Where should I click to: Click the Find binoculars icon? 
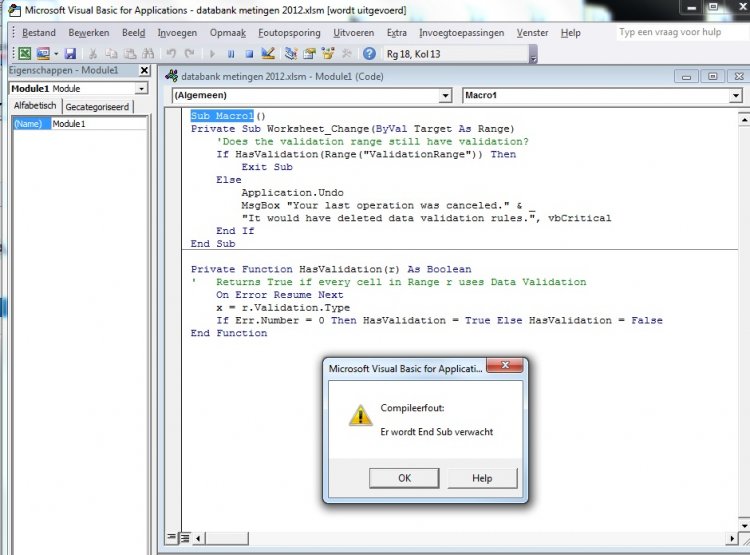coord(148,53)
